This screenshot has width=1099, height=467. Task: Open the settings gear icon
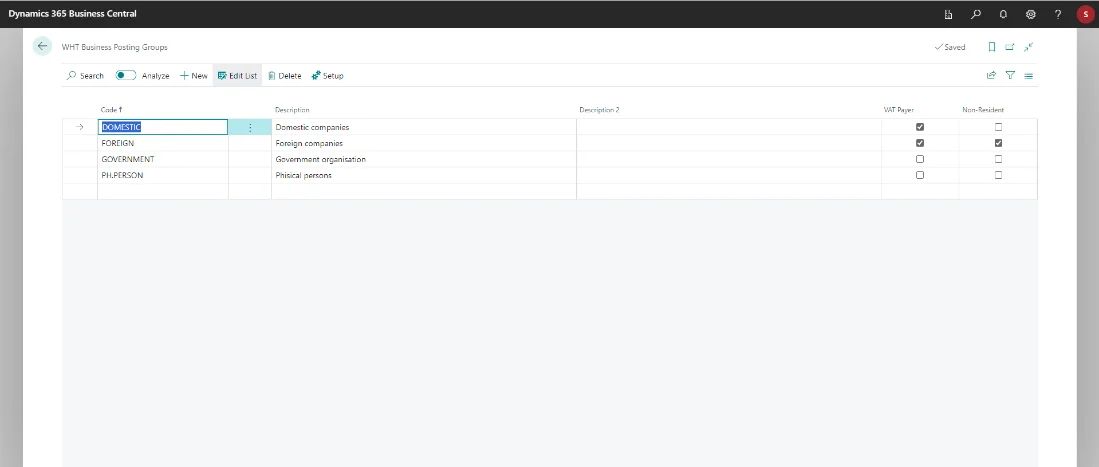pos(1031,14)
